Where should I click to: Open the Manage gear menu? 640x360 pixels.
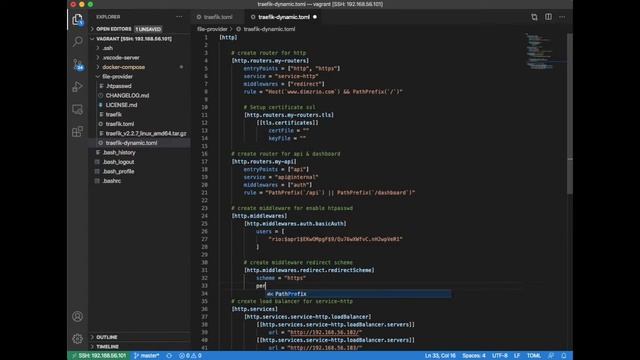(x=78, y=338)
